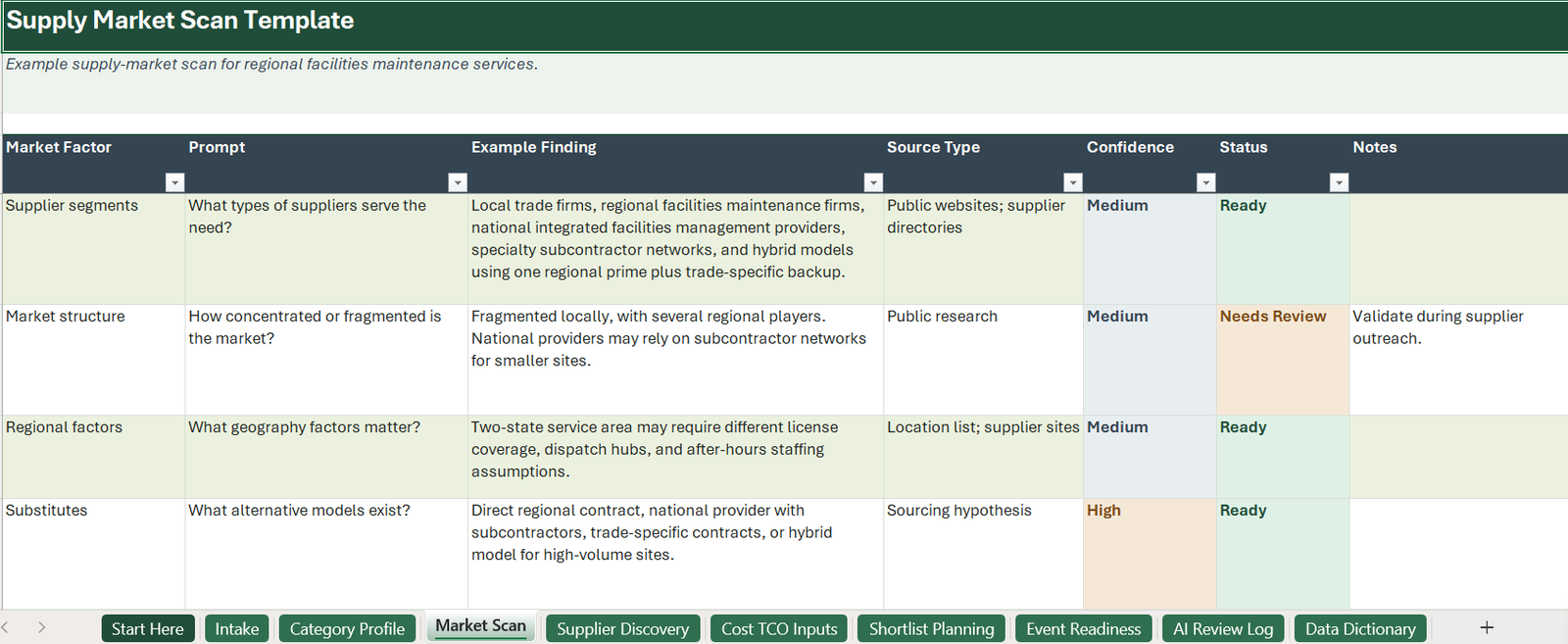
Task: Select Ready status in Regional factors row
Action: pos(1283,457)
